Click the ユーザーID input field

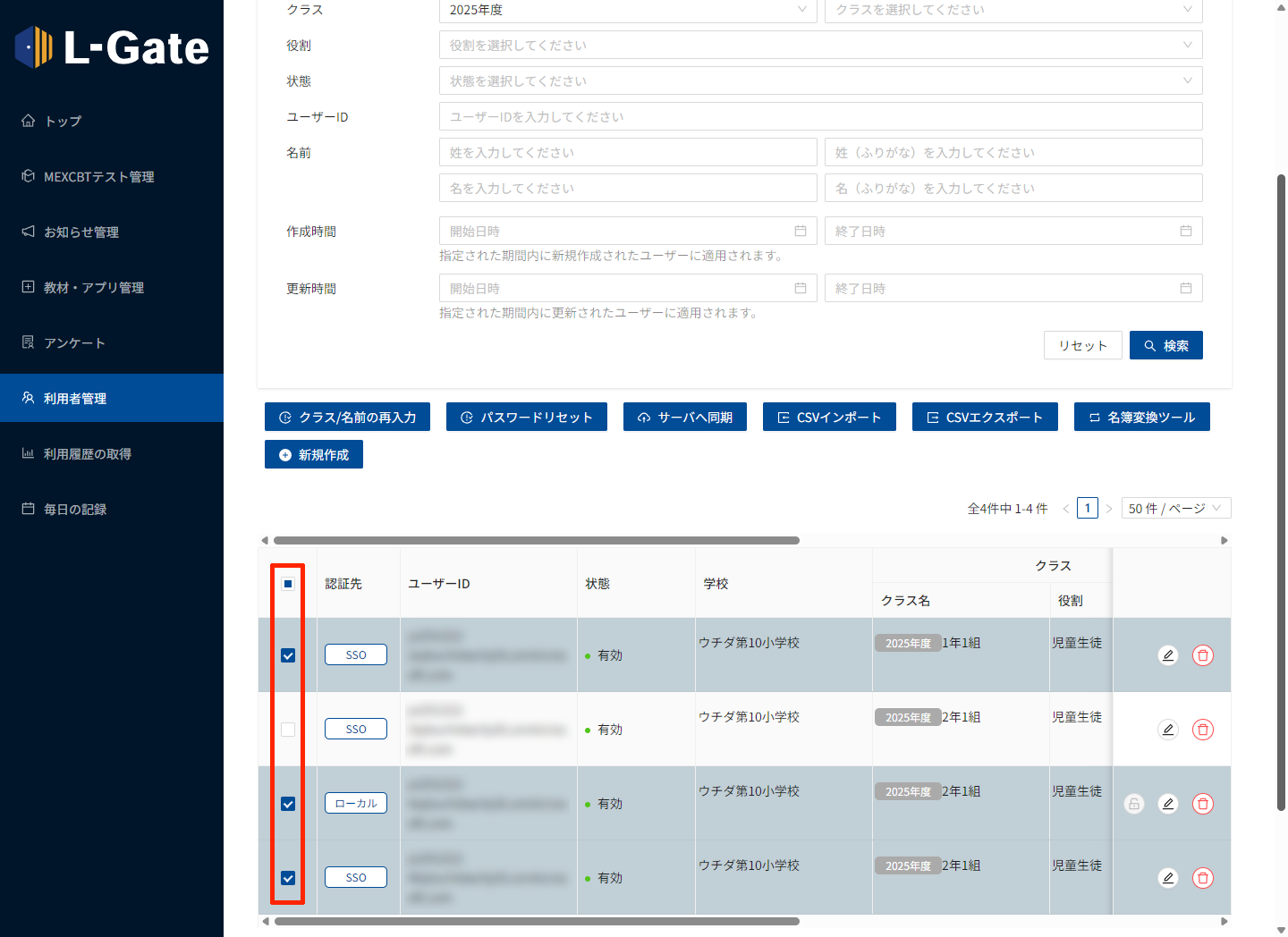(x=819, y=117)
